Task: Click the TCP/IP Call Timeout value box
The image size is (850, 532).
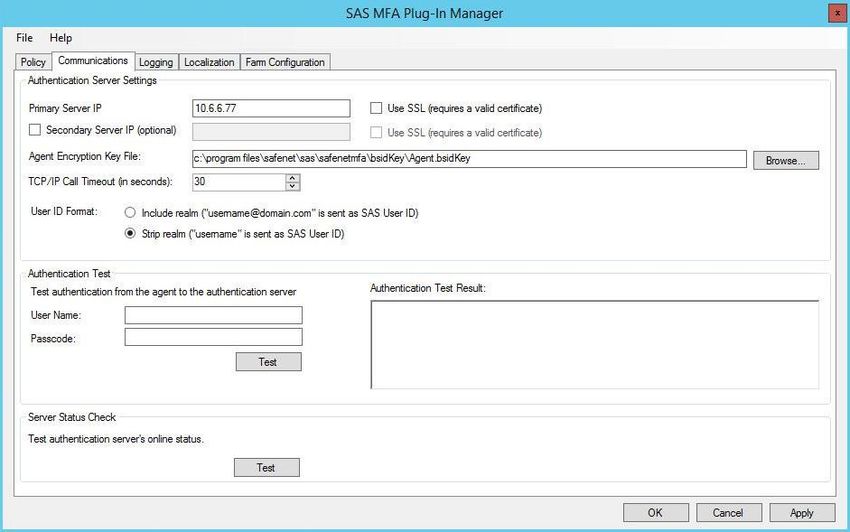Action: click(x=239, y=182)
